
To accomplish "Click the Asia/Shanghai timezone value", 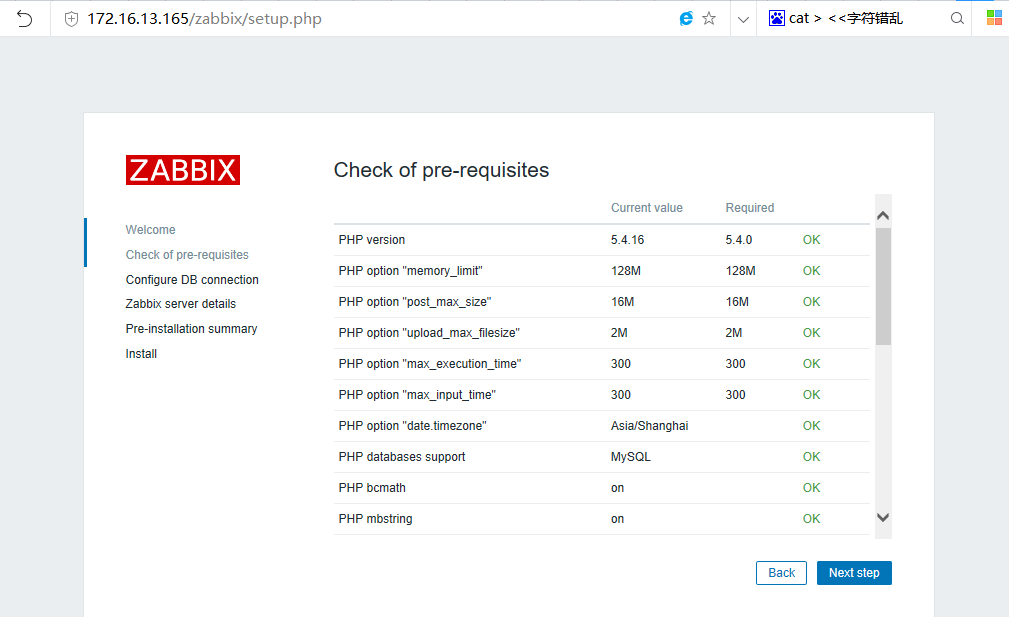I will click(x=649, y=426).
